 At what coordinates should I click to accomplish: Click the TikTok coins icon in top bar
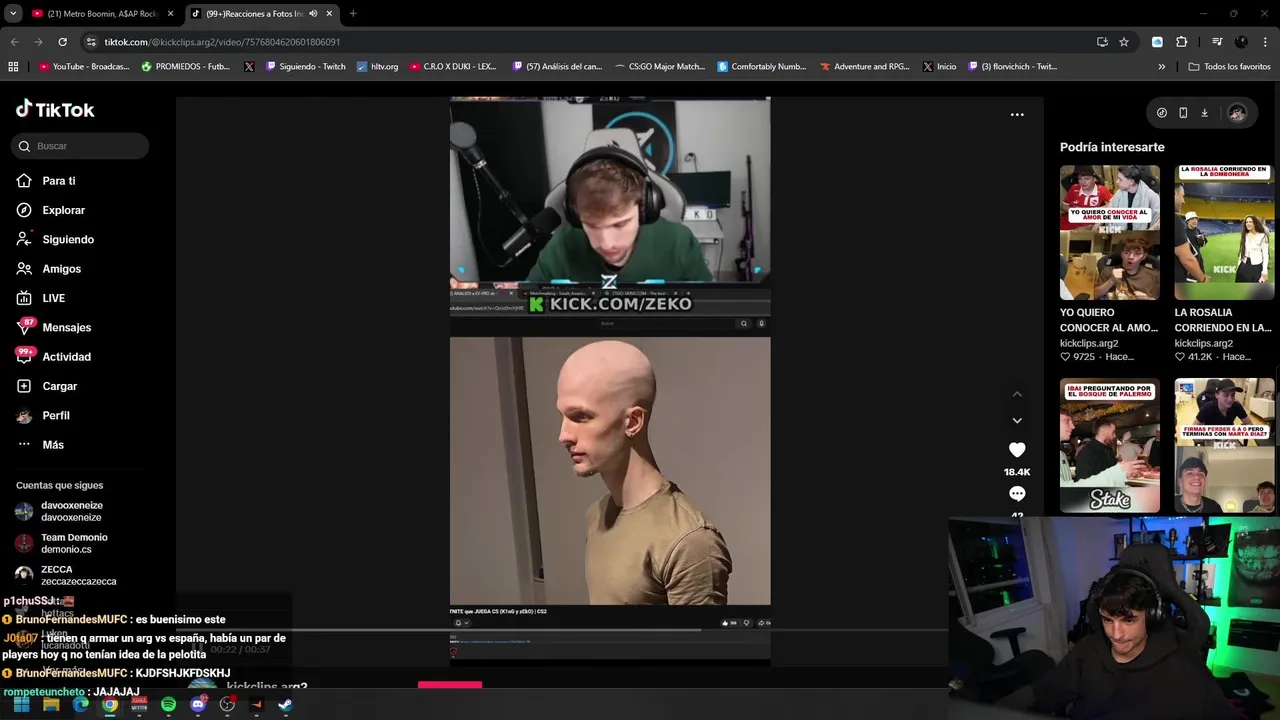click(1161, 113)
